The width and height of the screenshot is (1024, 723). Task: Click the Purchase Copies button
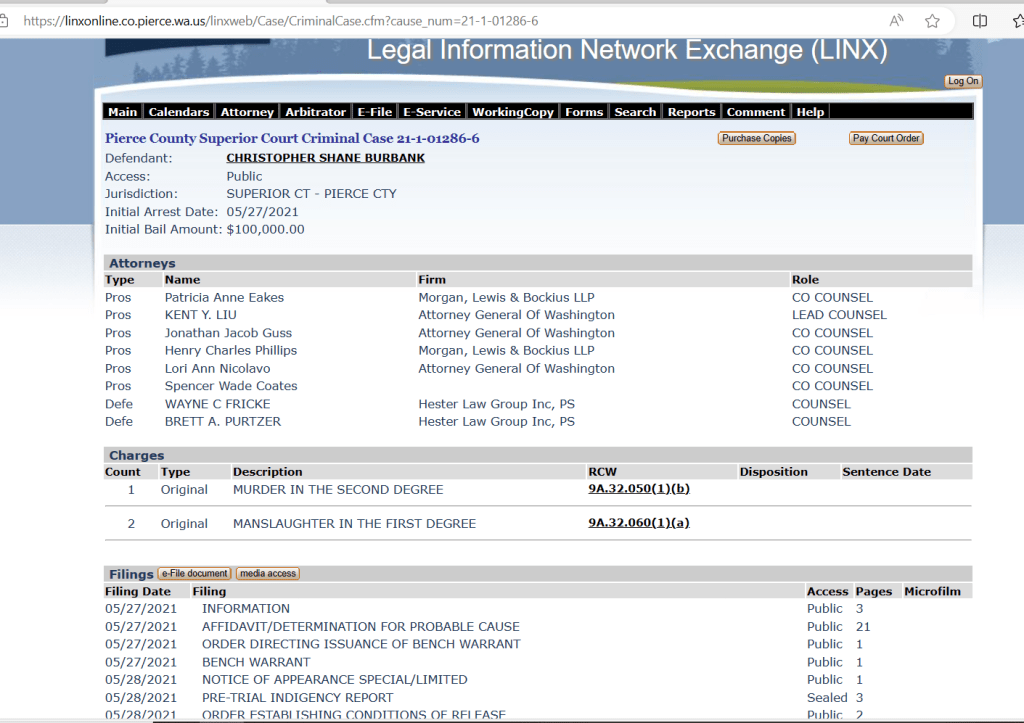coord(756,139)
